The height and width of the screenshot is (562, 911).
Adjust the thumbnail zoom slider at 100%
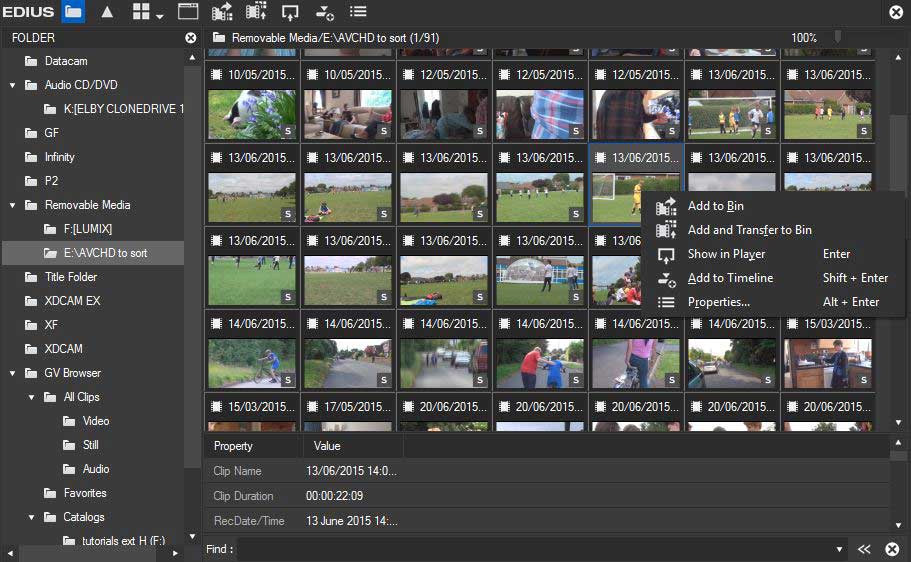(837, 37)
